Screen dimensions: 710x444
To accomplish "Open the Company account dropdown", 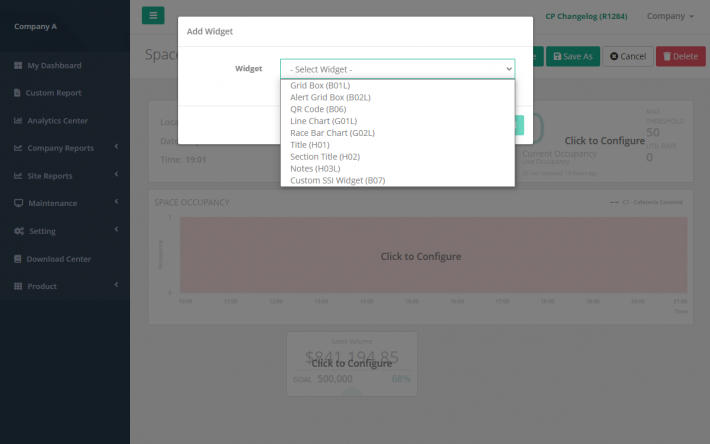I will [670, 16].
